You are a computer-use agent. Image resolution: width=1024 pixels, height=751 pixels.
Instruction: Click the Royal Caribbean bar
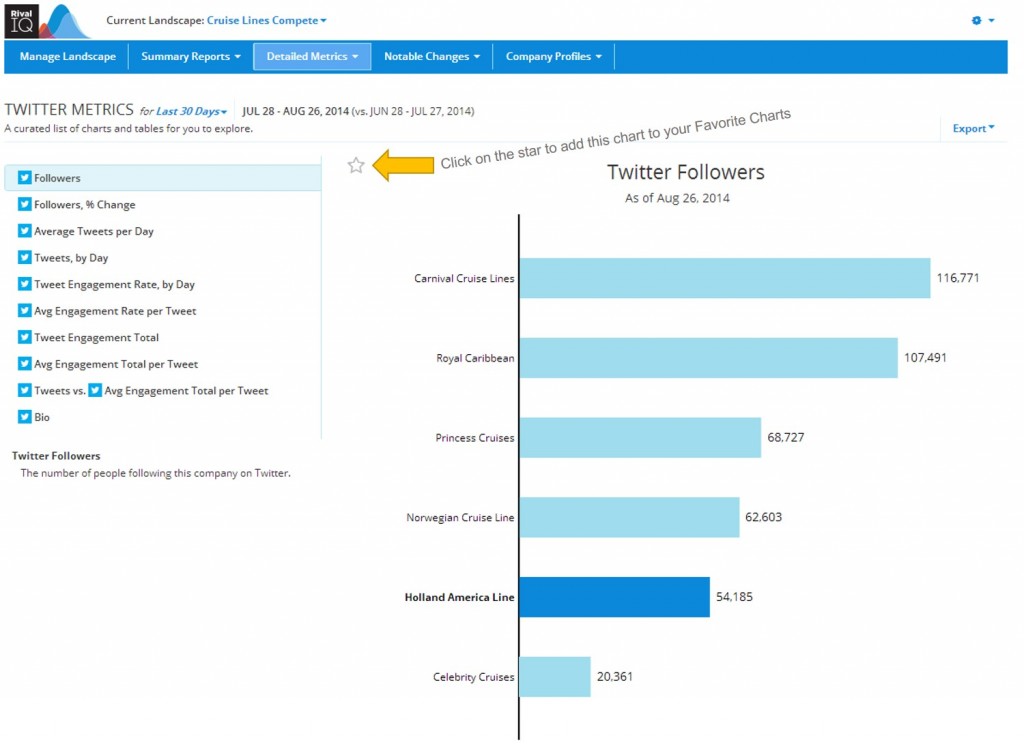coord(709,358)
